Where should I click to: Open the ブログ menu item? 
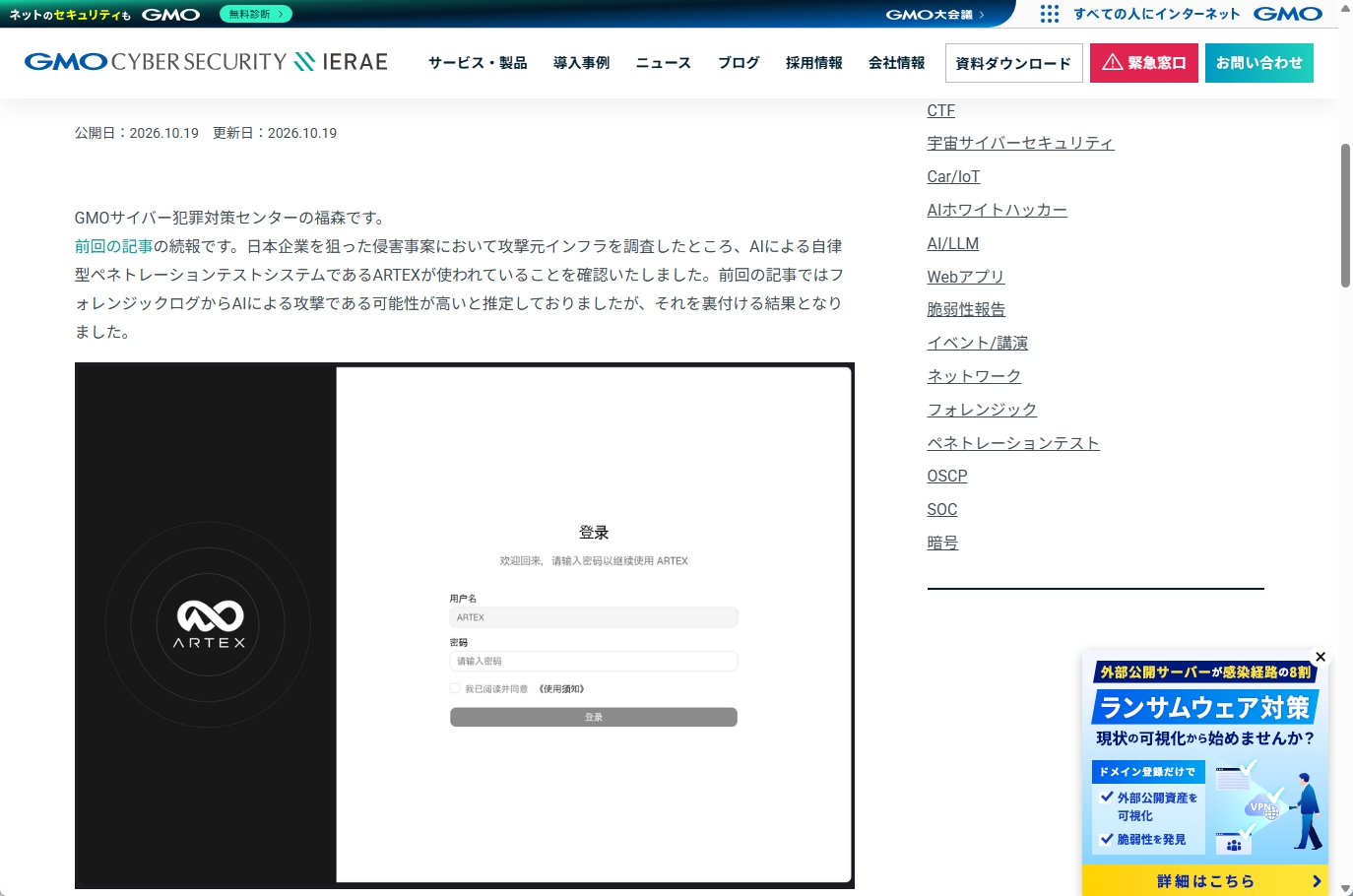coord(739,63)
